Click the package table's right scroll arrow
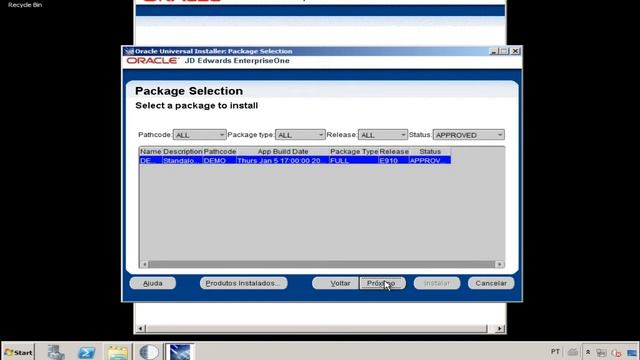The image size is (640, 360). click(500, 264)
